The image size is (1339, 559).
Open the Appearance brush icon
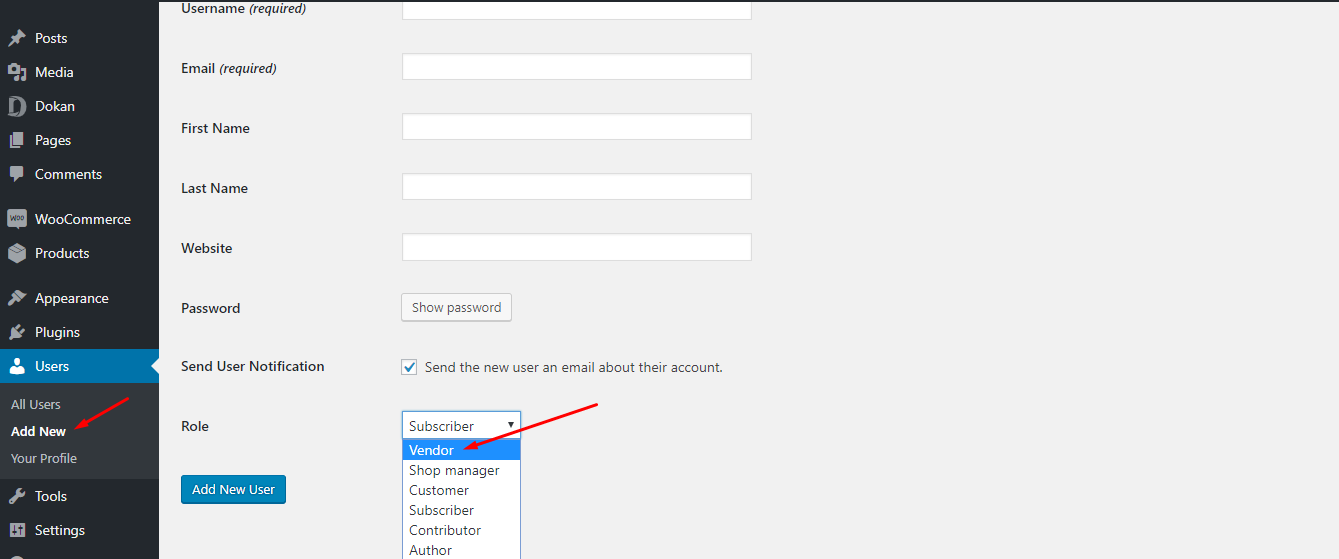(x=17, y=298)
